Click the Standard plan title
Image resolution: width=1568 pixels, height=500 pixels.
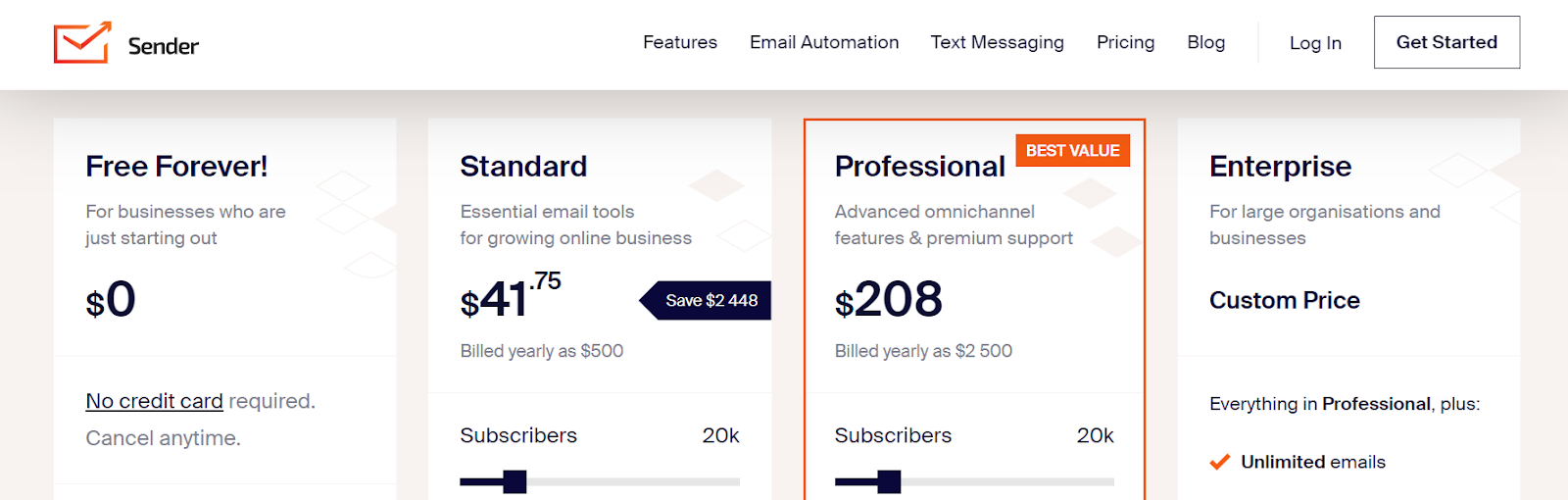pyautogui.click(x=523, y=167)
